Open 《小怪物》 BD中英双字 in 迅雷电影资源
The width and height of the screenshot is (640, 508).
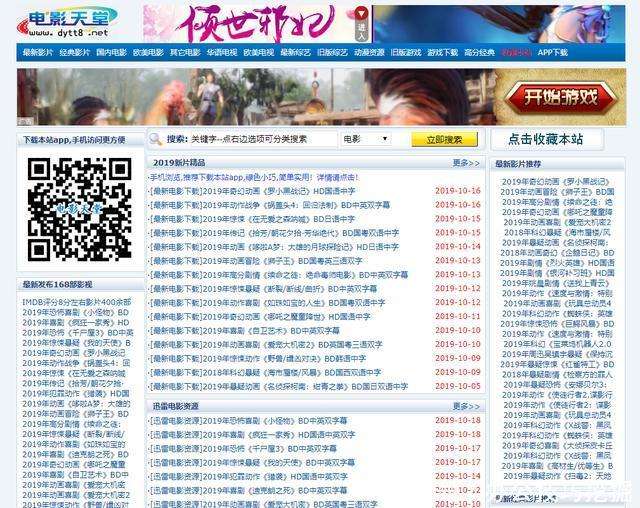click(x=248, y=421)
